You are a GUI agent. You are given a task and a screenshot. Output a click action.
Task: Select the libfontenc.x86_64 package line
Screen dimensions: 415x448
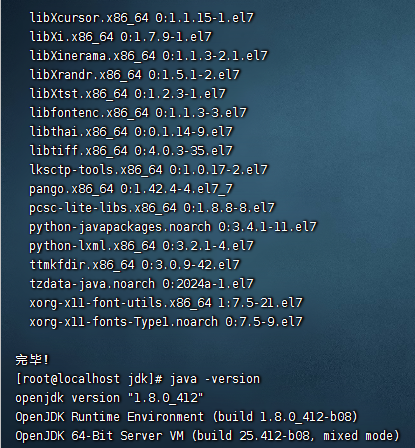138,113
